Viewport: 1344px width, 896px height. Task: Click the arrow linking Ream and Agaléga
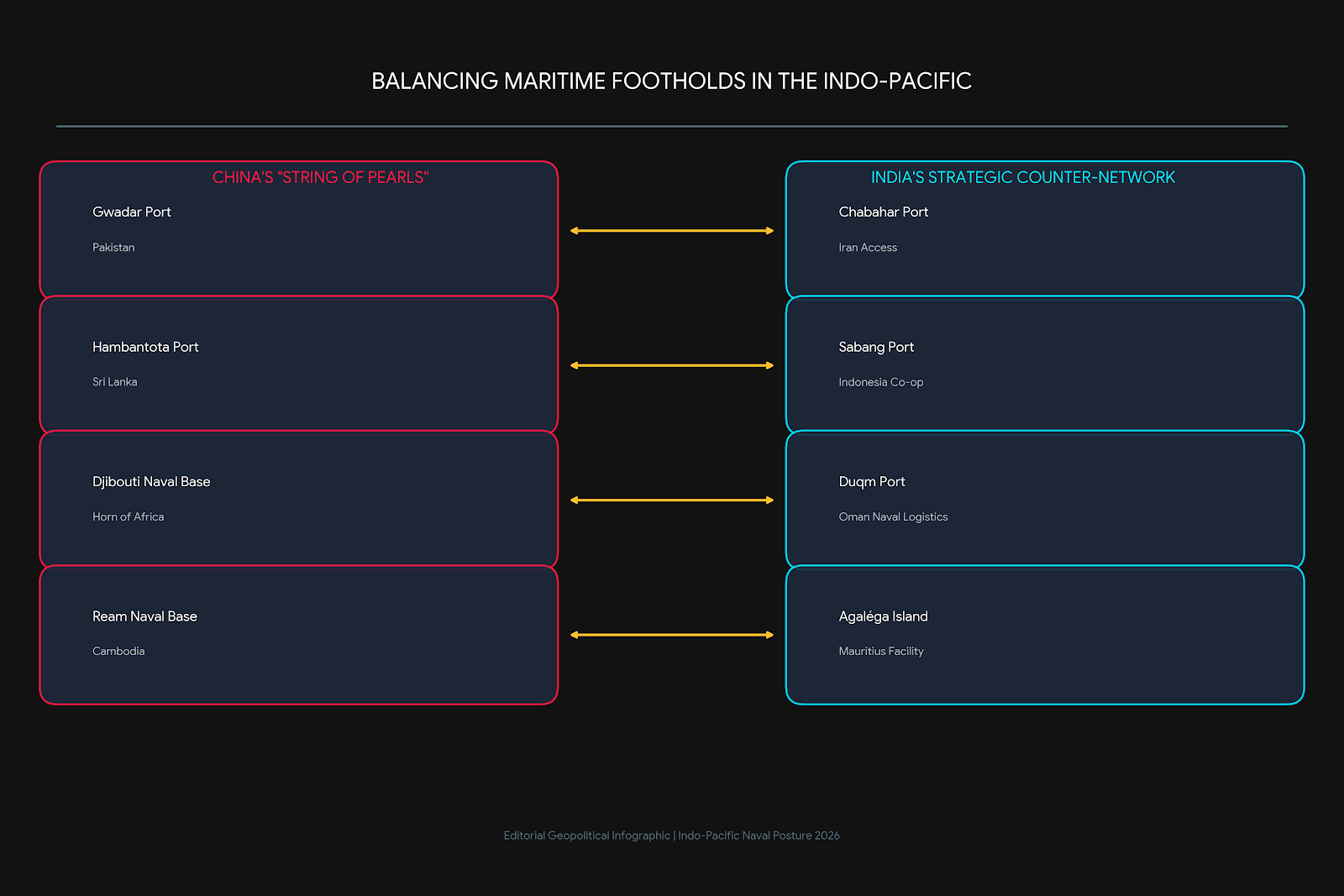[x=672, y=635]
